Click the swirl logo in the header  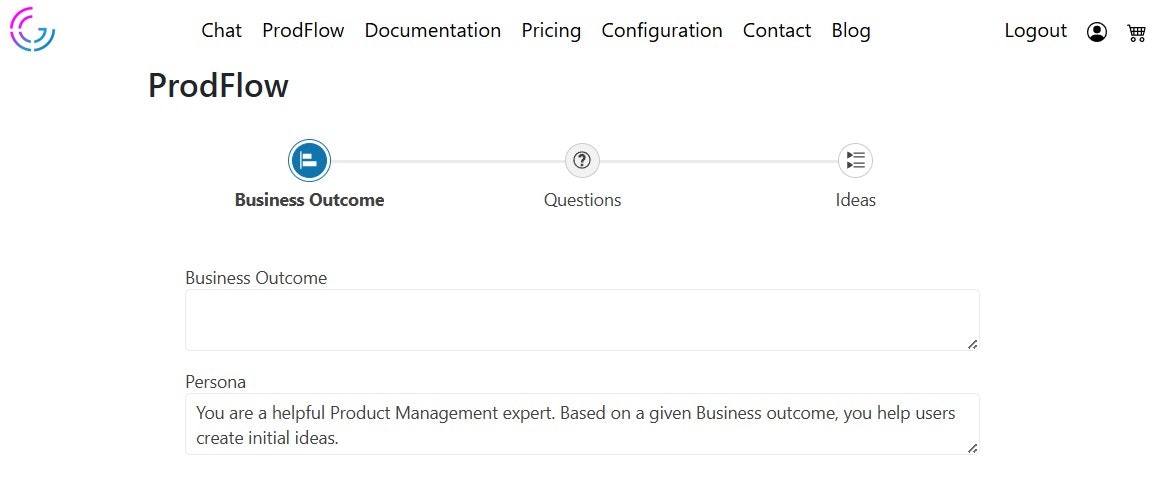pyautogui.click(x=32, y=29)
